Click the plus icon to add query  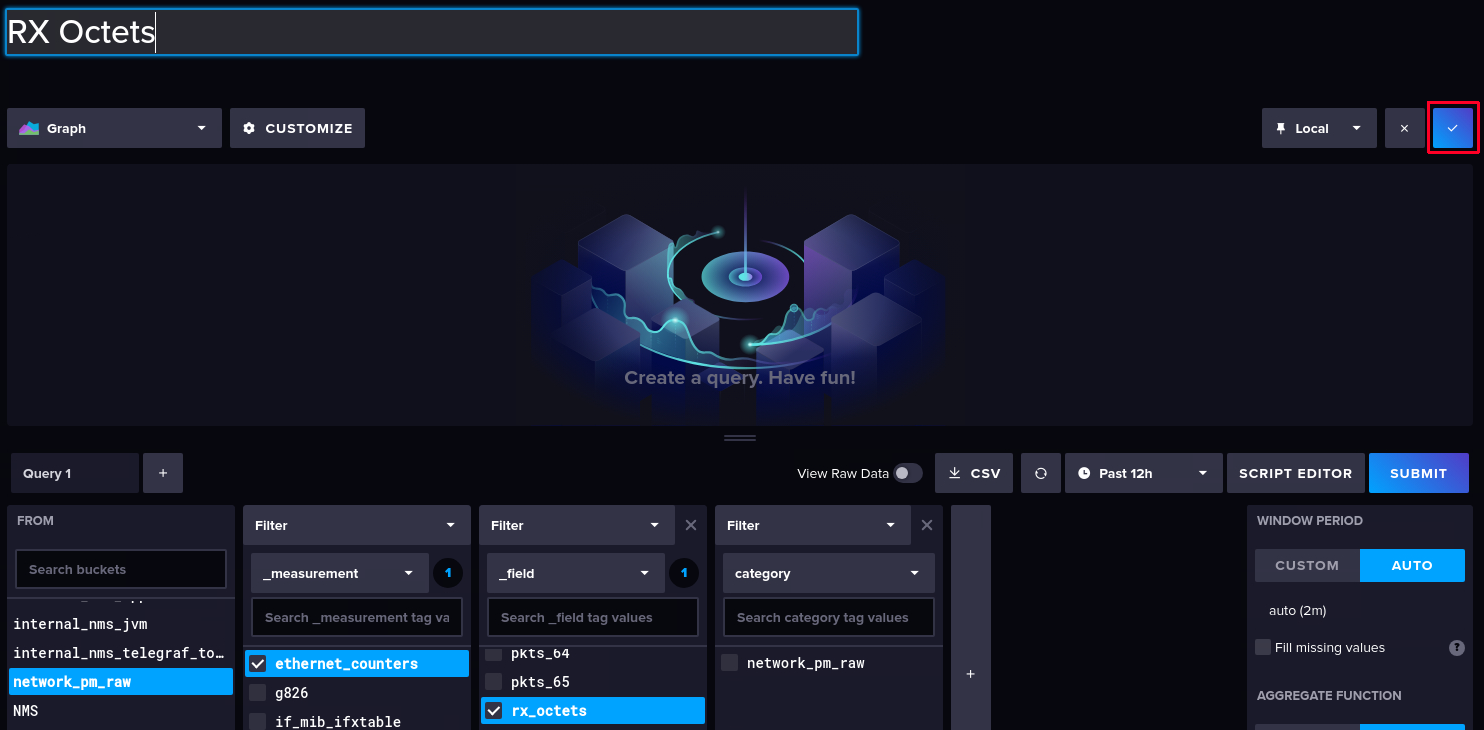pos(163,473)
